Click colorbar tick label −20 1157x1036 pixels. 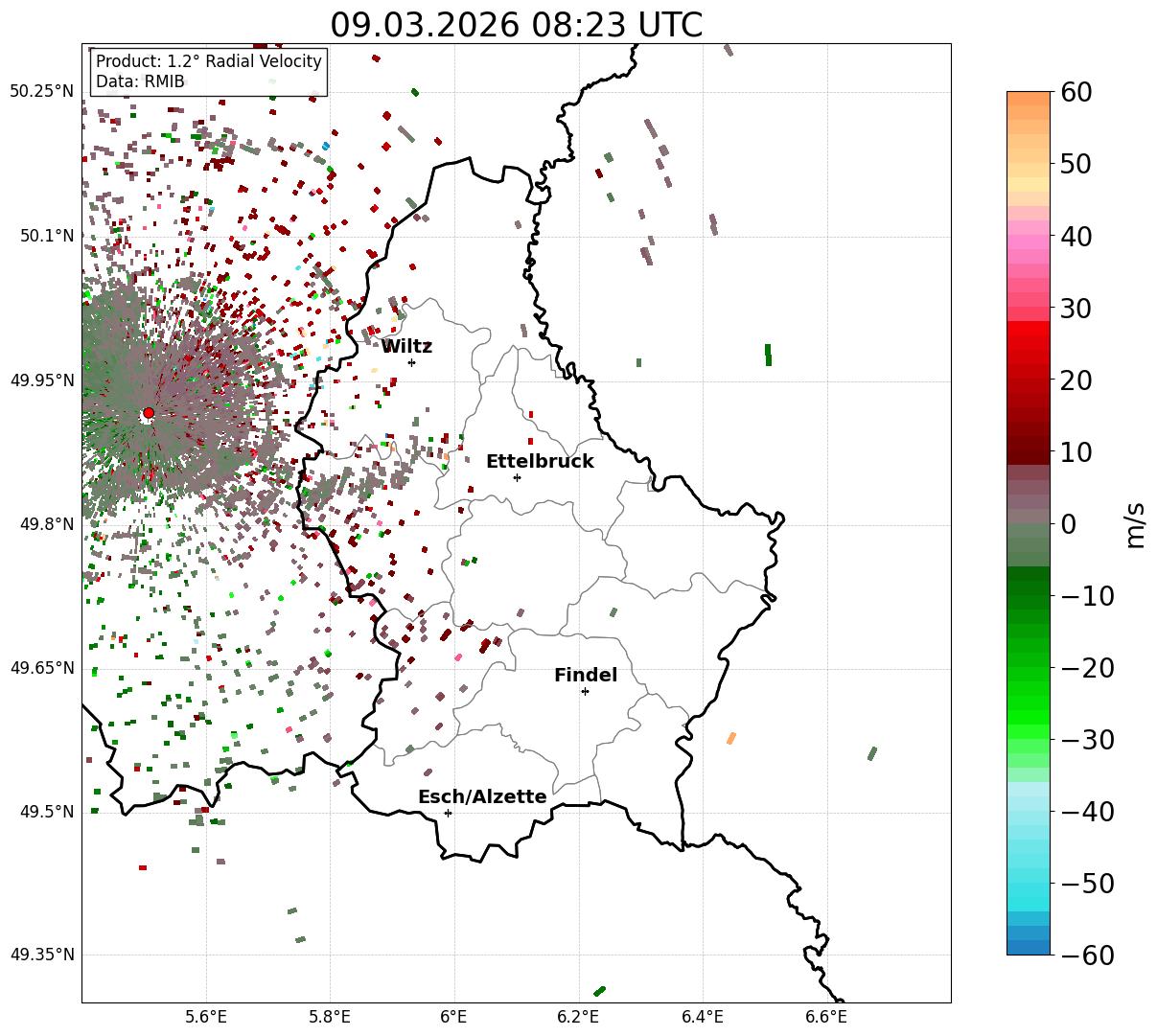pyautogui.click(x=1087, y=668)
